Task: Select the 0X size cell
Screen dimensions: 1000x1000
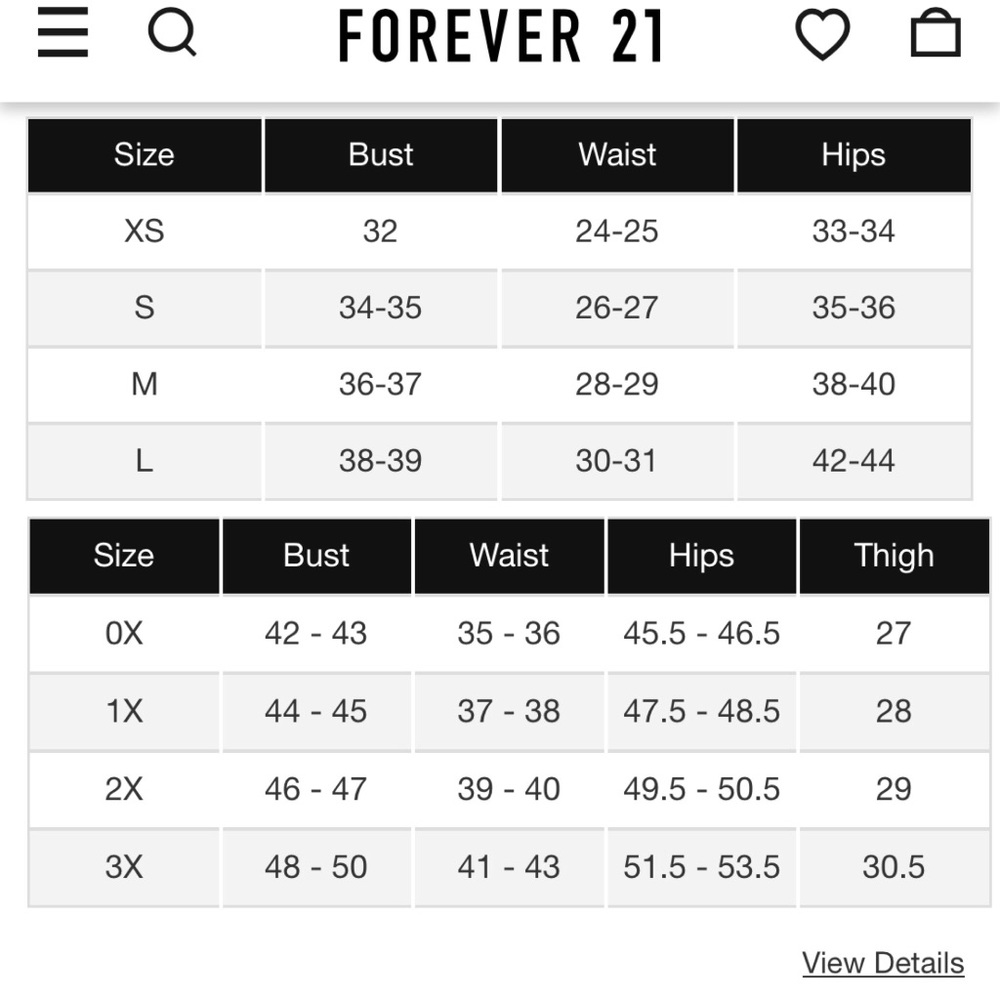Action: click(x=124, y=633)
